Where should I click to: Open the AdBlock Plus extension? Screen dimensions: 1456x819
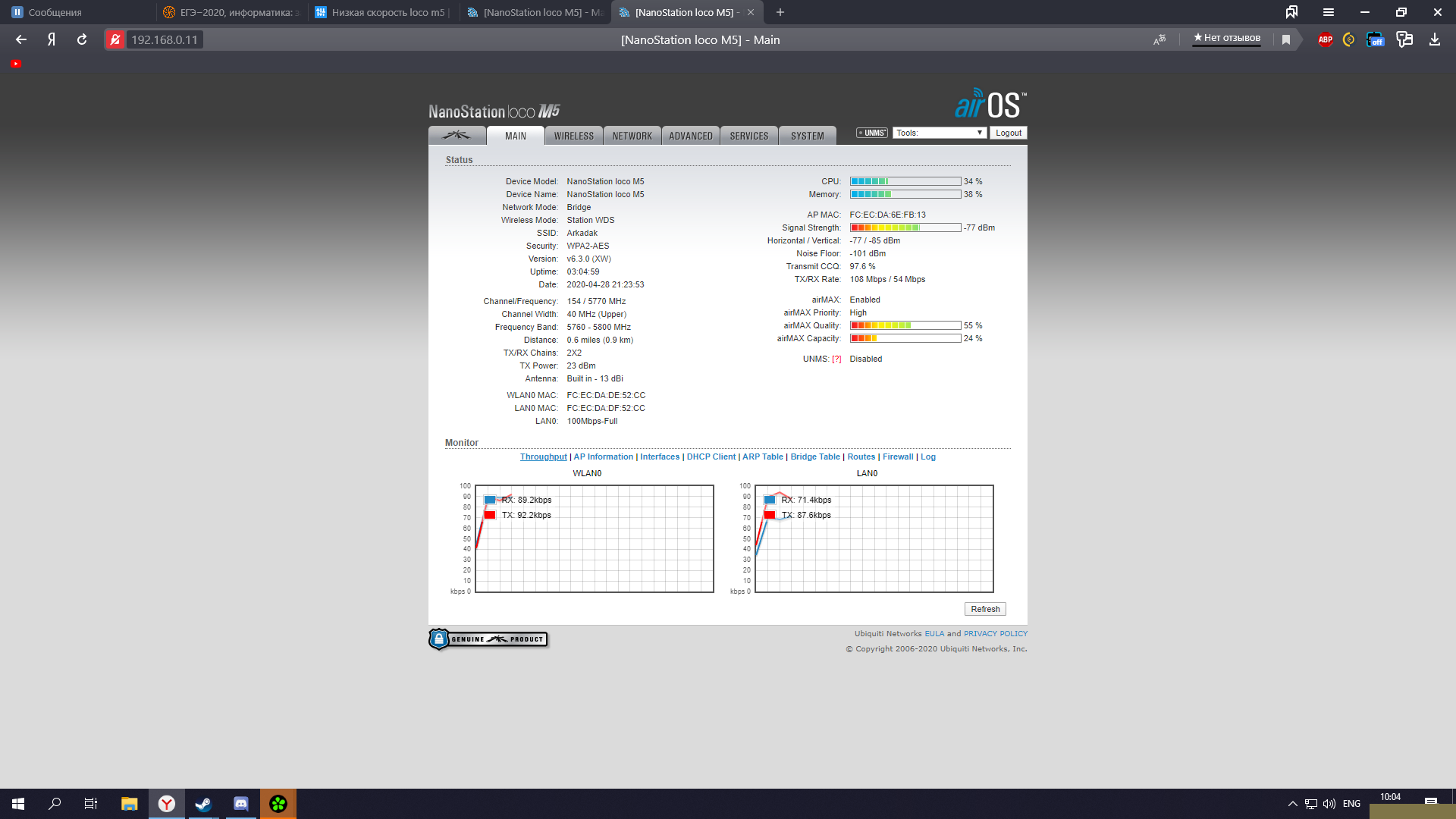(x=1325, y=39)
